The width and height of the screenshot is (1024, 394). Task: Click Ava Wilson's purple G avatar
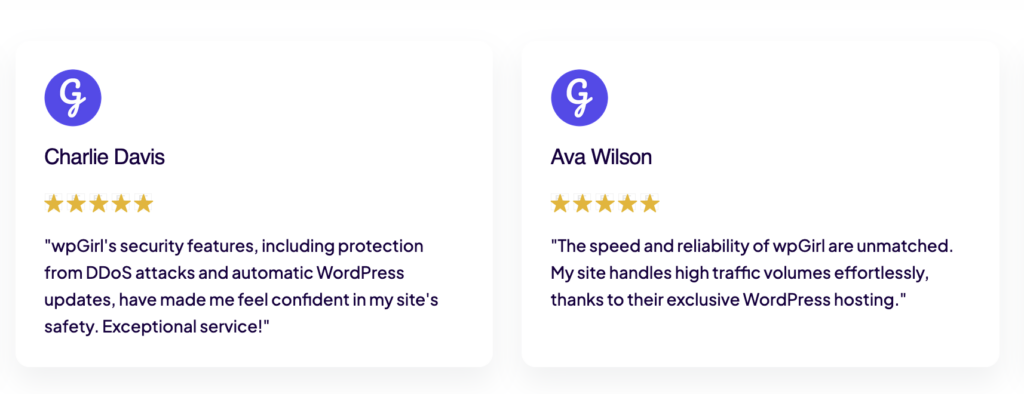[x=579, y=98]
